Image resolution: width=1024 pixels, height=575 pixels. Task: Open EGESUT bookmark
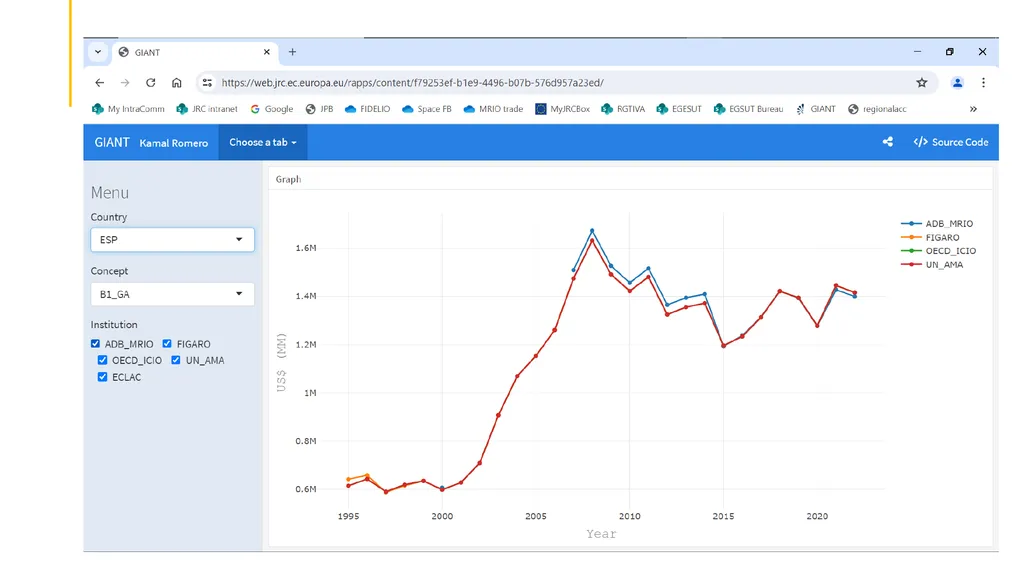679,109
